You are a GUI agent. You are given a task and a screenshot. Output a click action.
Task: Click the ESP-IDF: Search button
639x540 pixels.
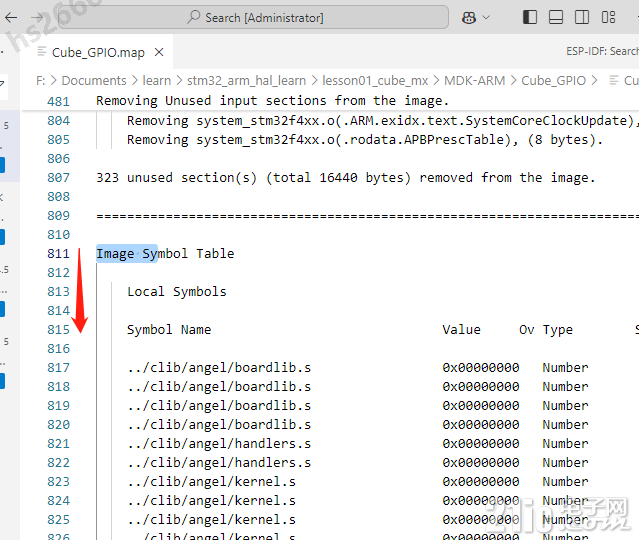click(602, 51)
